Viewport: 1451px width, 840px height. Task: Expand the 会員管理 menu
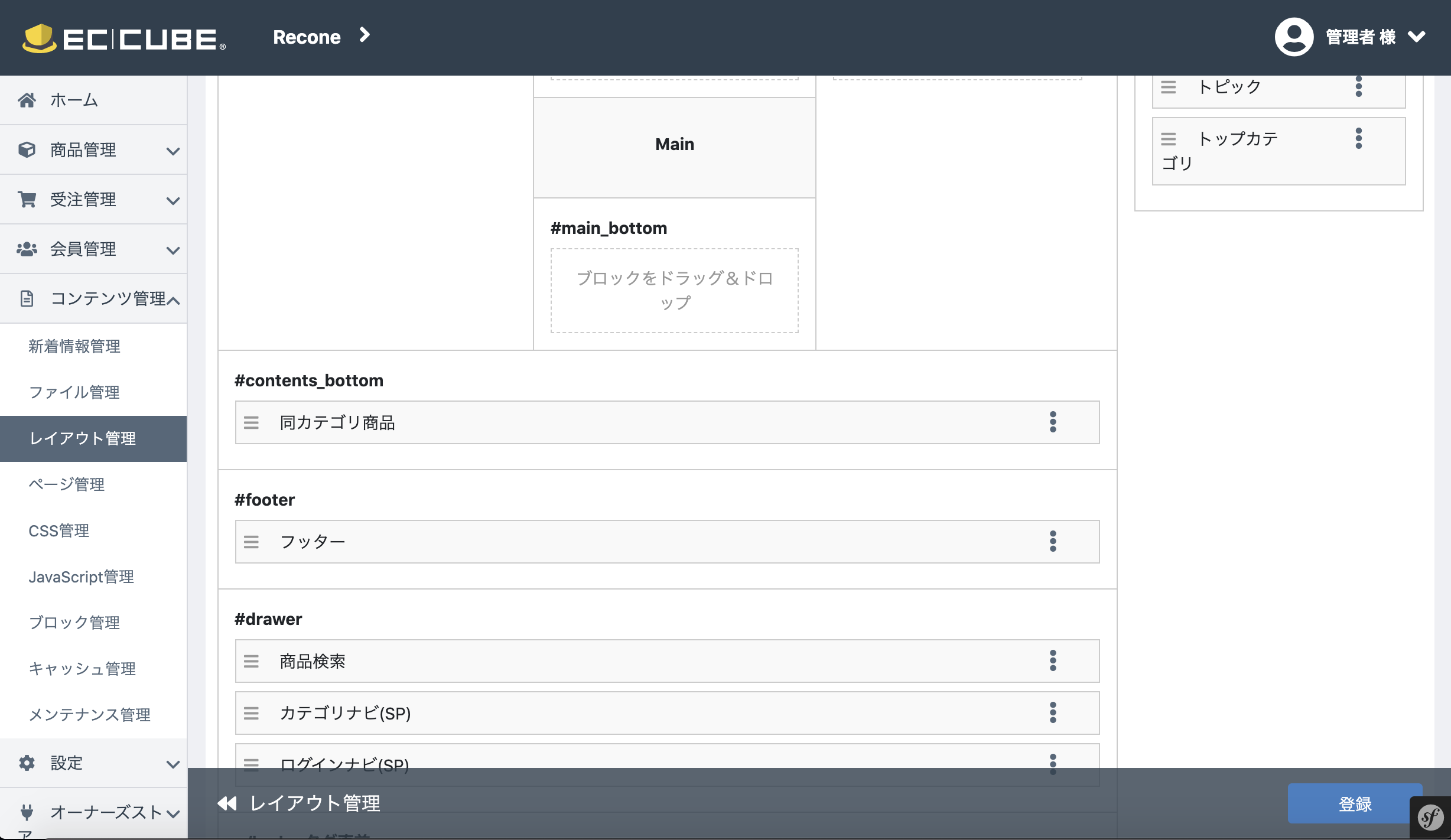tap(93, 249)
